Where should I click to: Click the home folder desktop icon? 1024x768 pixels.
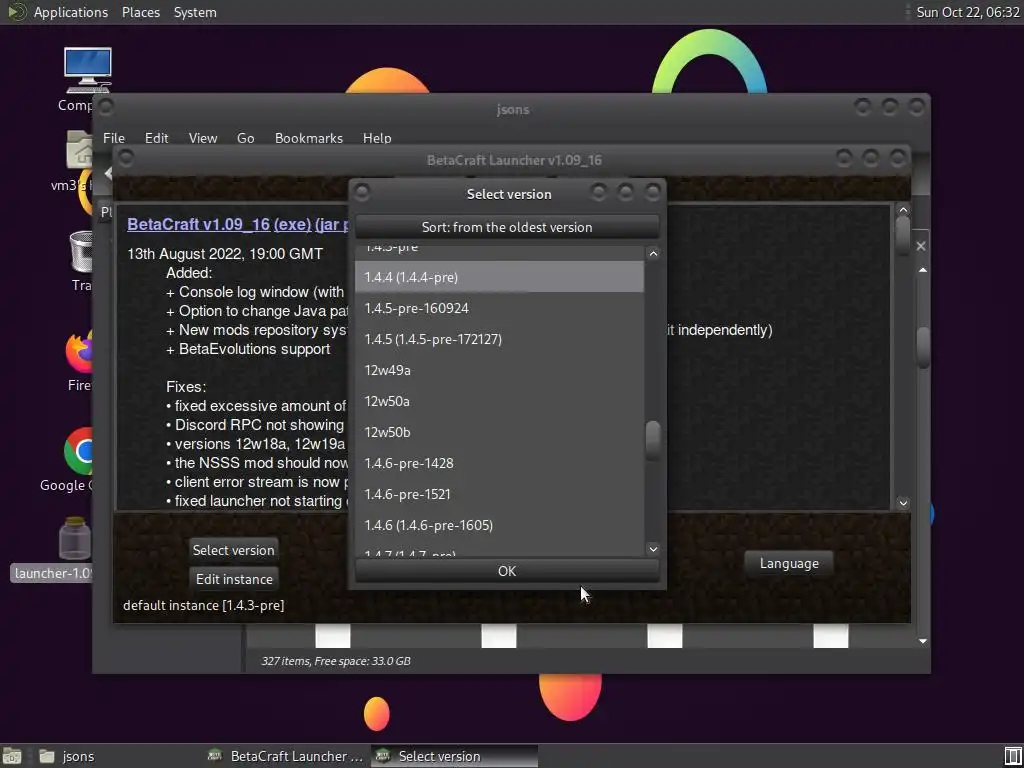coord(79,150)
